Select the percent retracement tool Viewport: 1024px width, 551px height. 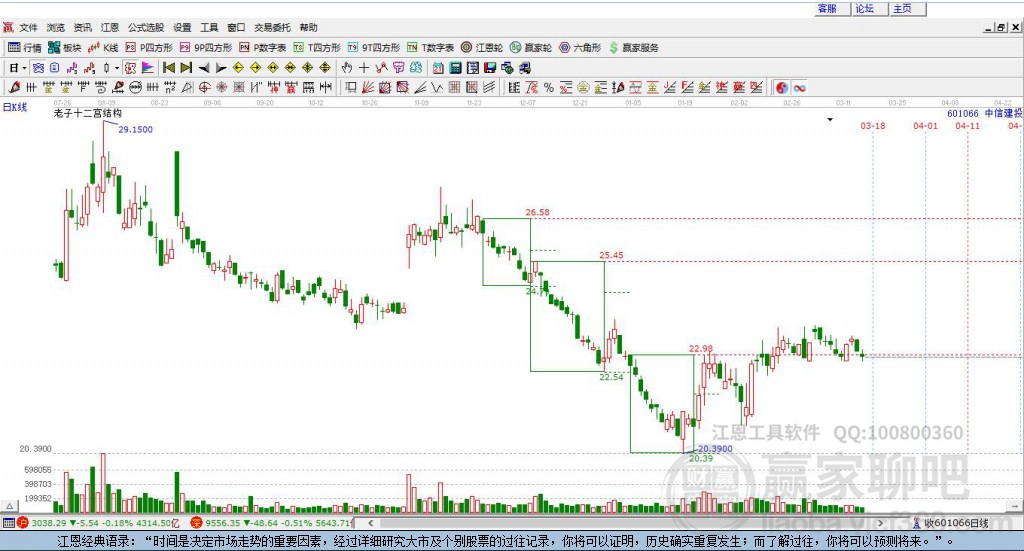click(549, 87)
